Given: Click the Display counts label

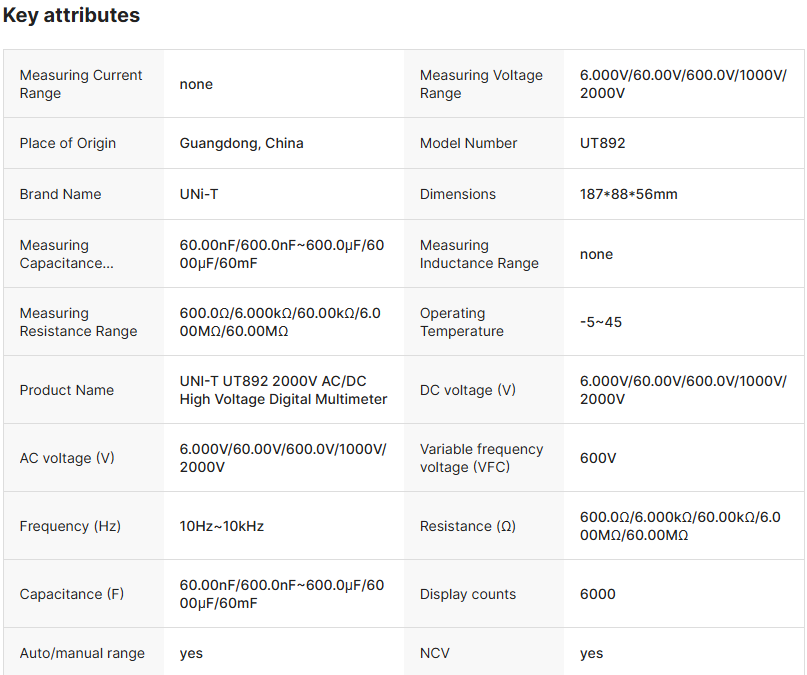Looking at the screenshot, I should [468, 594].
